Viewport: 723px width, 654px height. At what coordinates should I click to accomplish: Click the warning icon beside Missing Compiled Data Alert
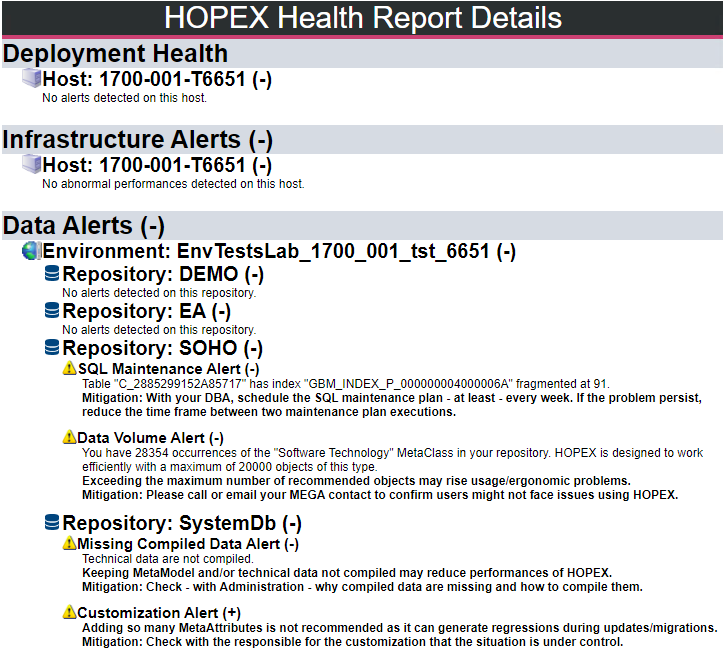tap(69, 543)
